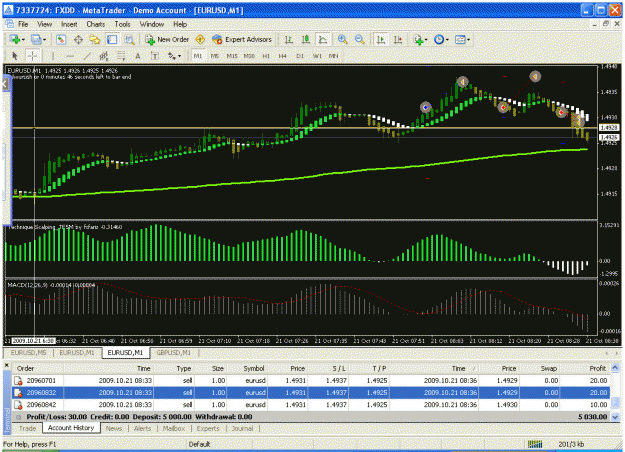Switch to line chart display
Screen dimensions: 625x452
tap(322, 39)
